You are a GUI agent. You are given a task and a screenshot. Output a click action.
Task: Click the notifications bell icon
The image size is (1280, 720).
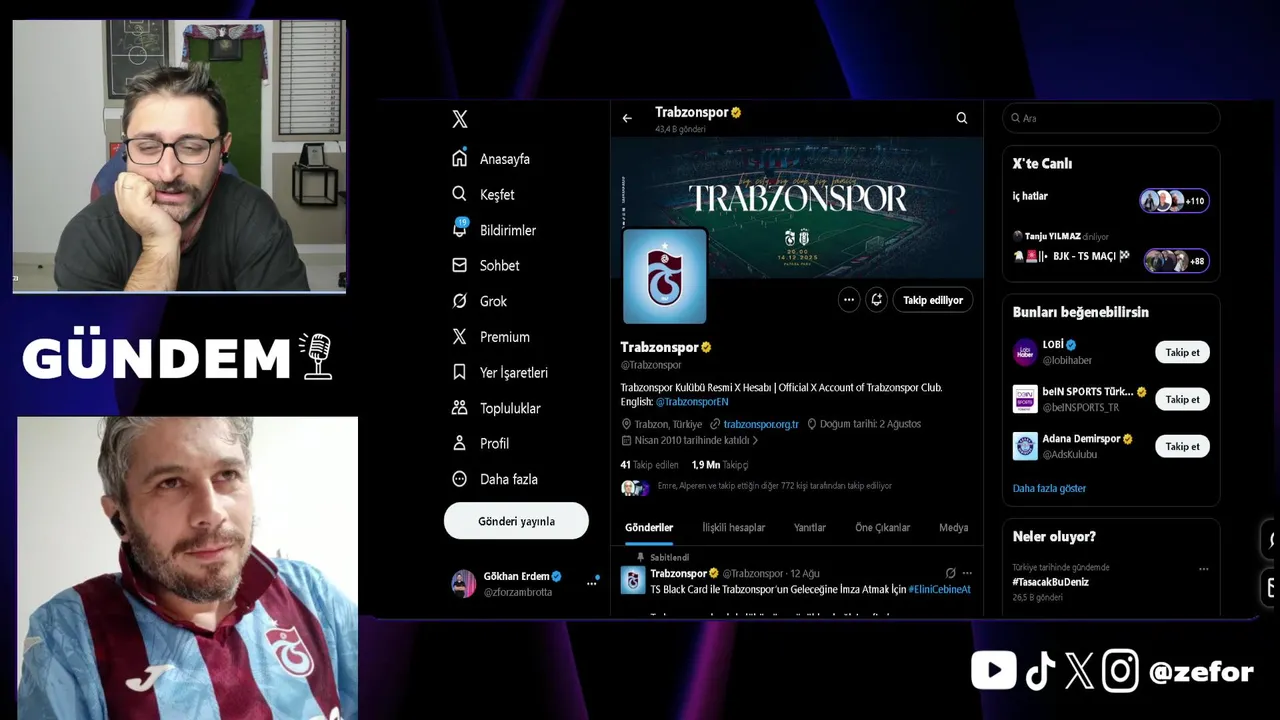[x=459, y=229]
